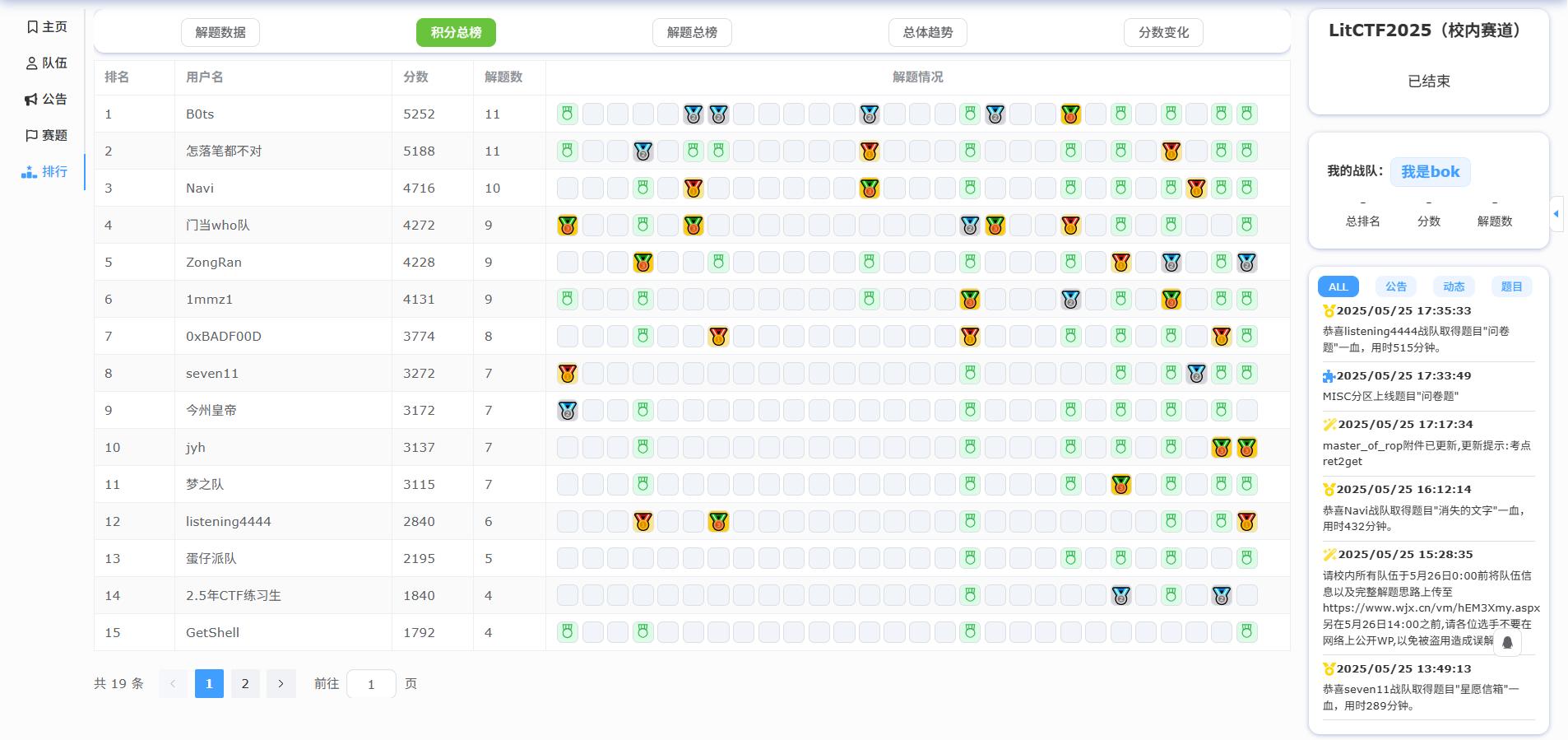Click the notification bell icon
This screenshot has height=740, width=1568.
point(1507,643)
